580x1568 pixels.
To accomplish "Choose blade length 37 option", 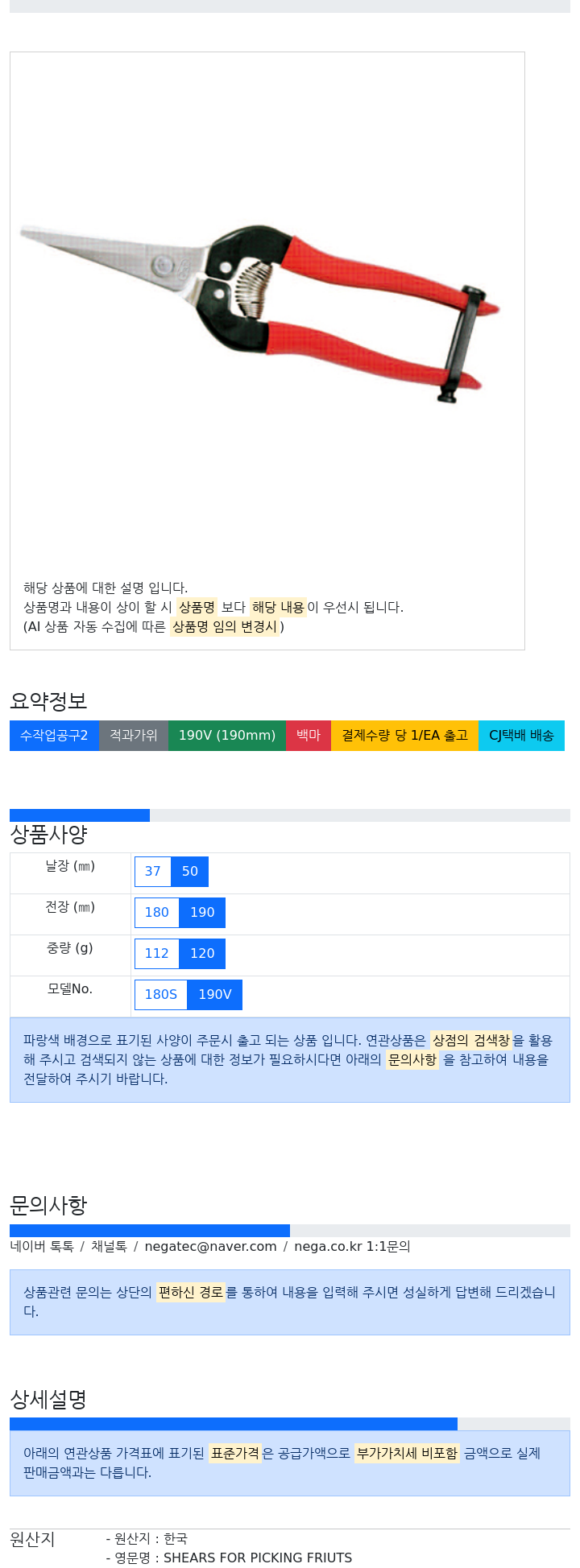I will (153, 872).
